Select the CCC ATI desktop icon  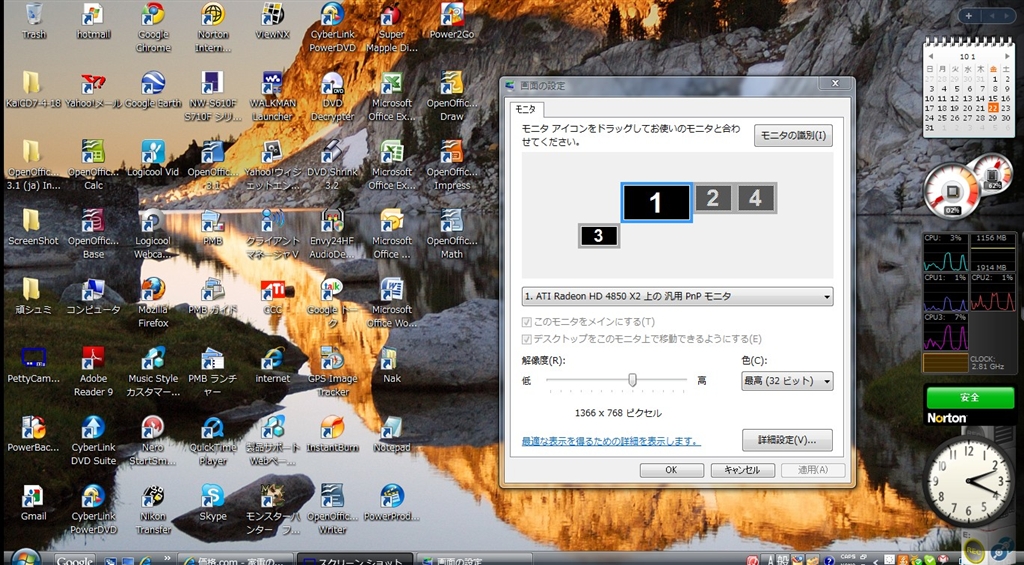click(272, 296)
